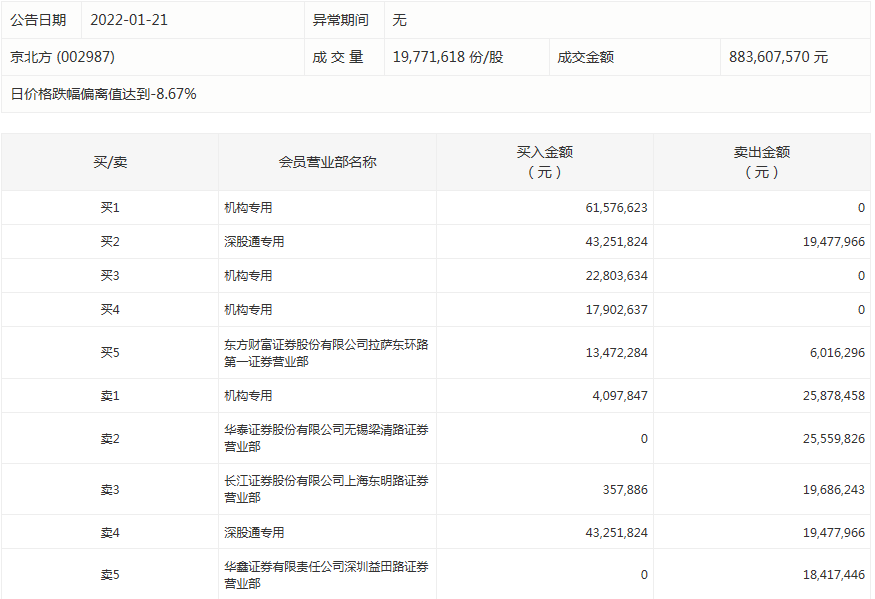
Task: Click the 买/卖 column header
Action: coord(110,162)
